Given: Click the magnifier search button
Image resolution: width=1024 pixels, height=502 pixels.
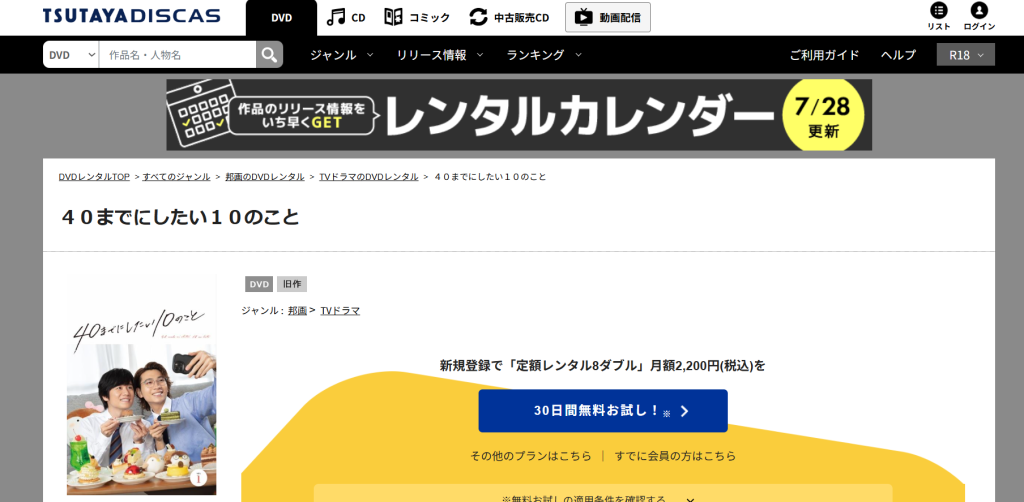Looking at the screenshot, I should (x=269, y=55).
